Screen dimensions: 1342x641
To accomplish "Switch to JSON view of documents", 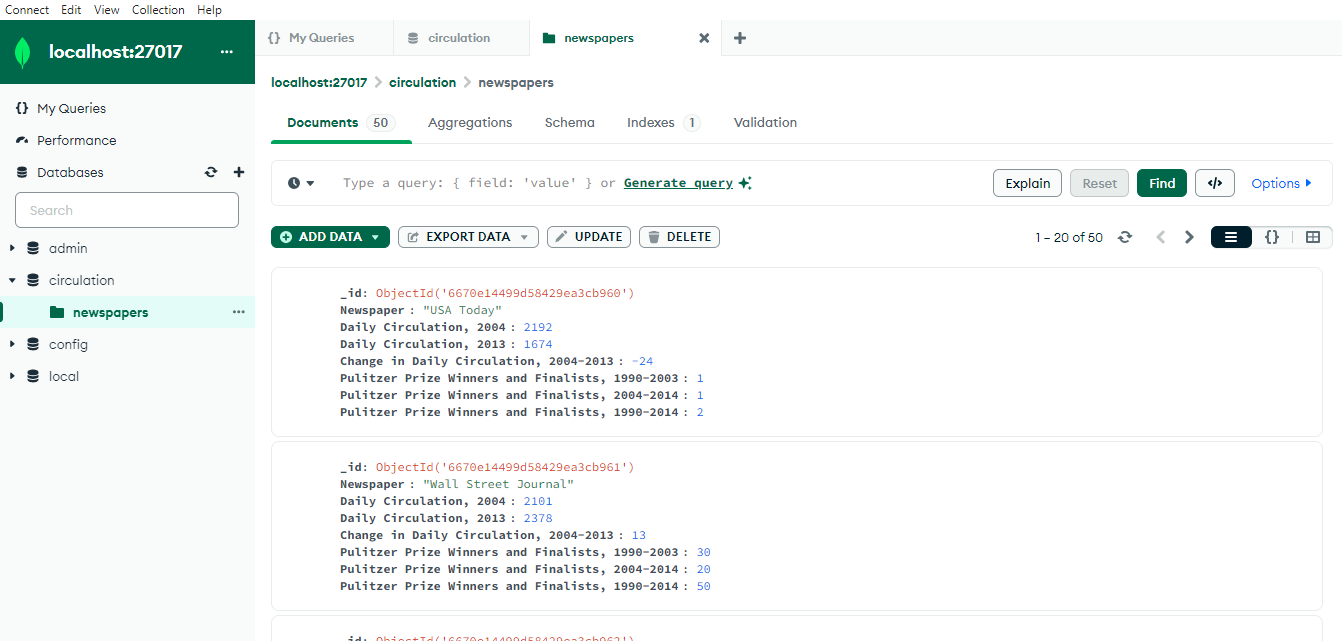I will point(1272,237).
